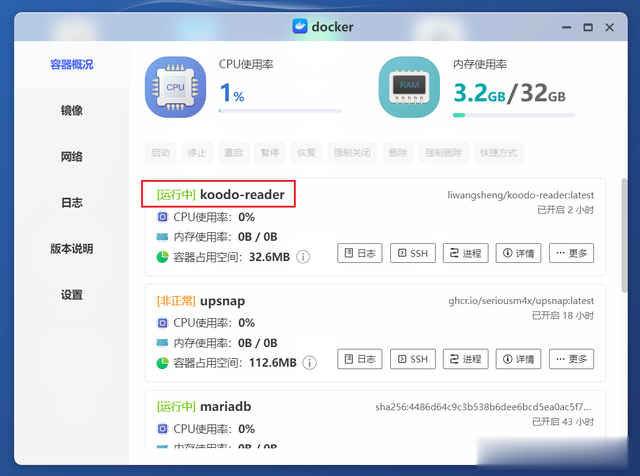Click the CPU chip icon

tap(176, 87)
